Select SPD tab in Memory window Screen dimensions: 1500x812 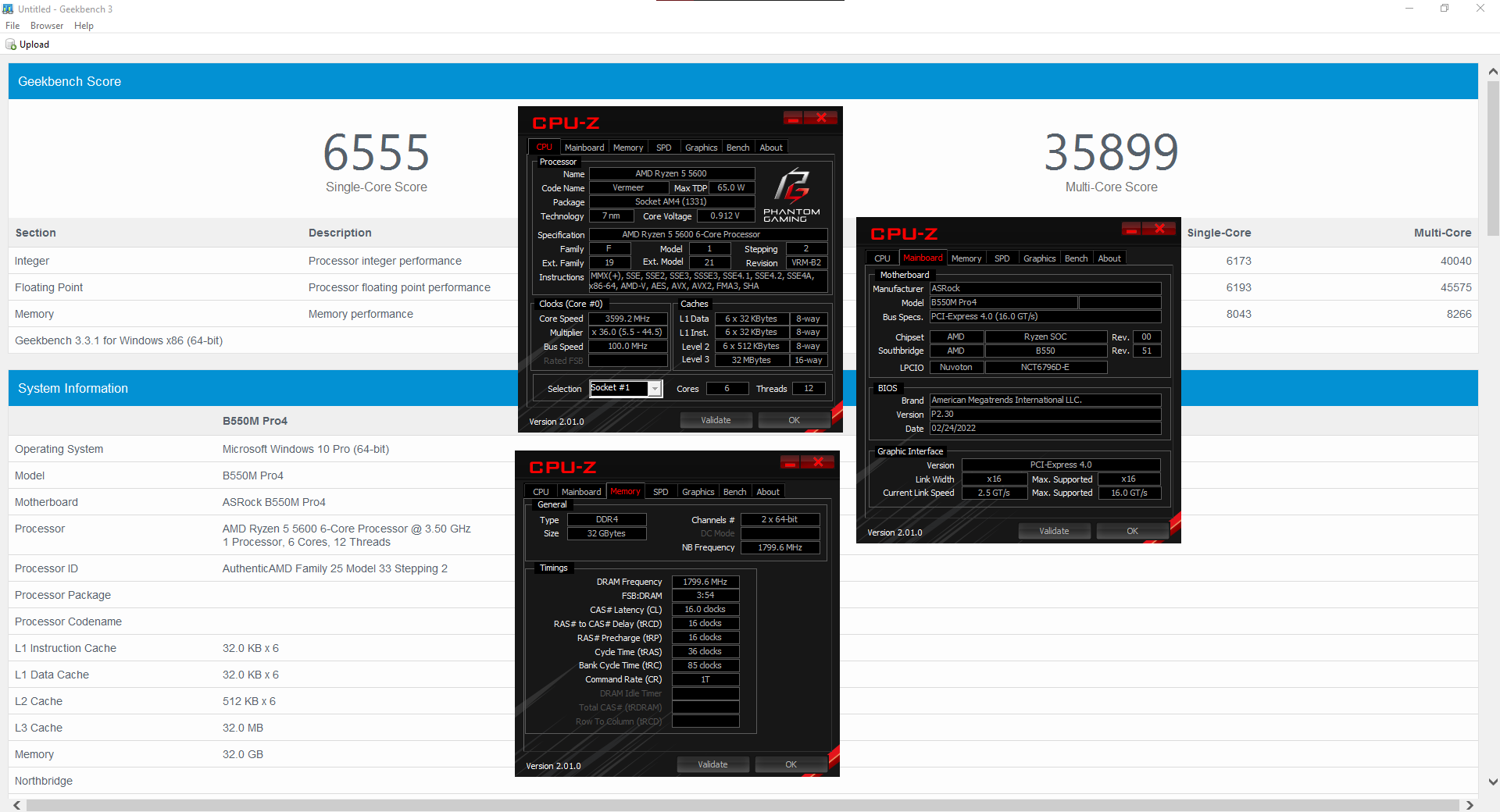[661, 492]
